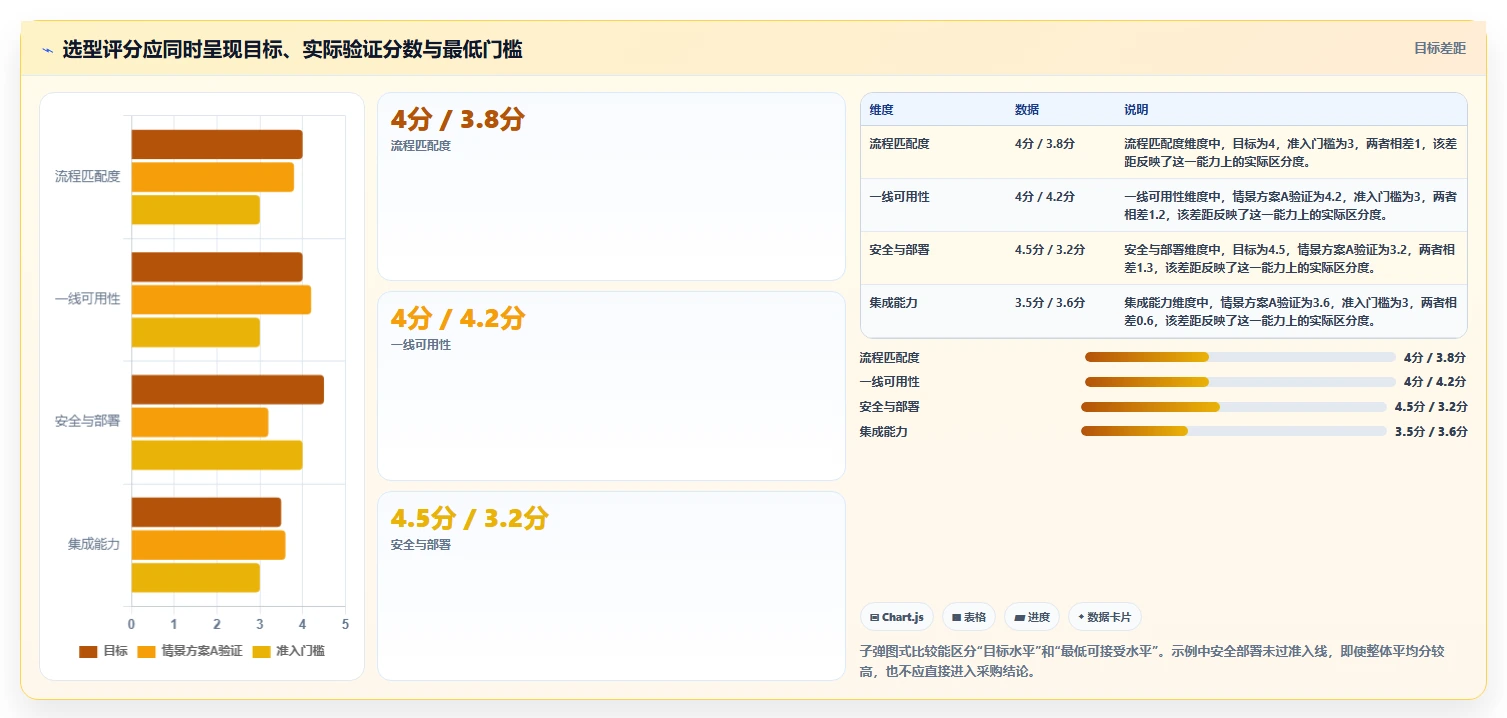This screenshot has height=718, width=1507.
Task: Click the yellow 准入门槛 bar for 安全与部署
Action: 217,455
